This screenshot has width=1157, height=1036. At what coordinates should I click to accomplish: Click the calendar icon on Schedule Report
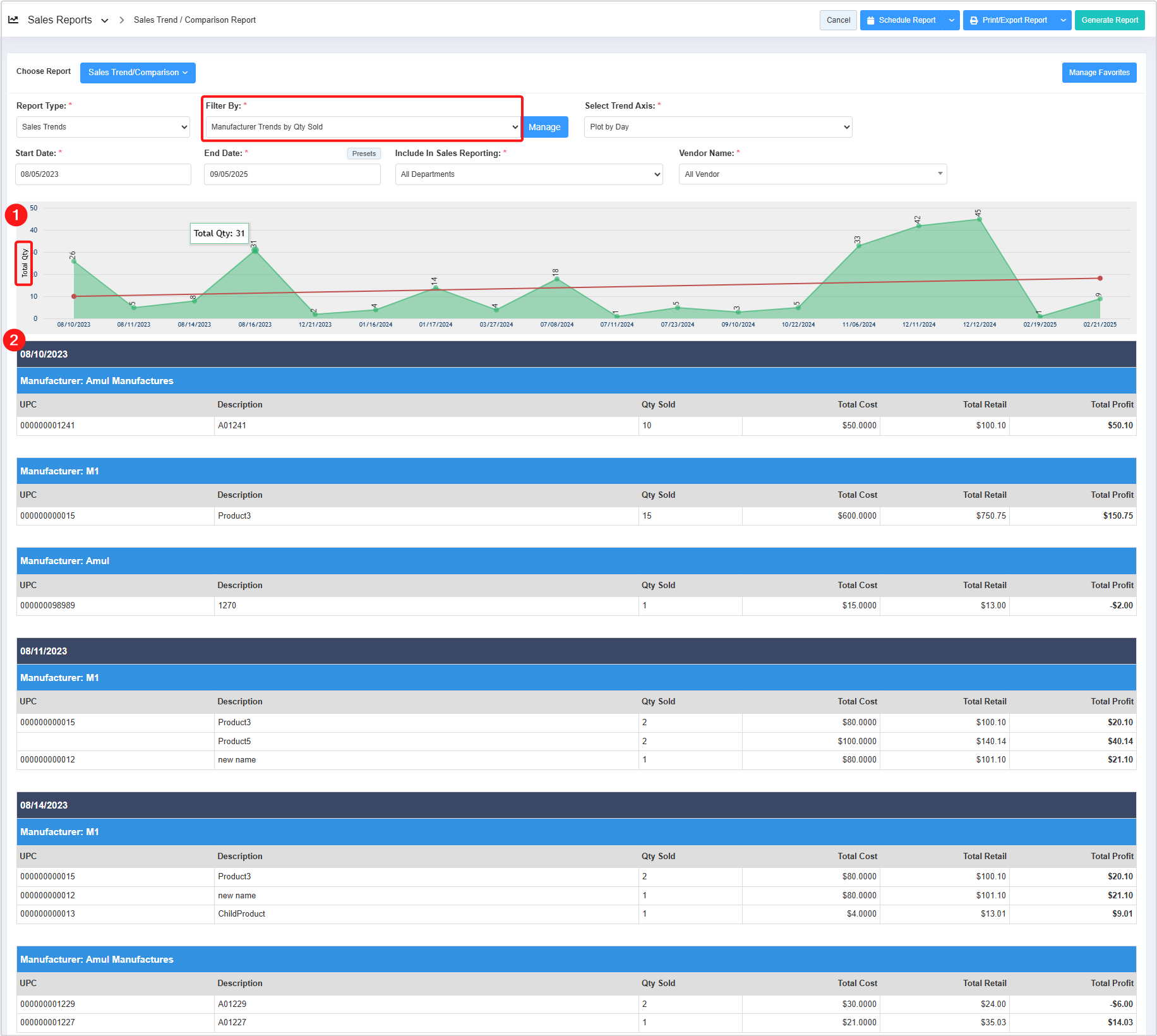pyautogui.click(x=870, y=20)
